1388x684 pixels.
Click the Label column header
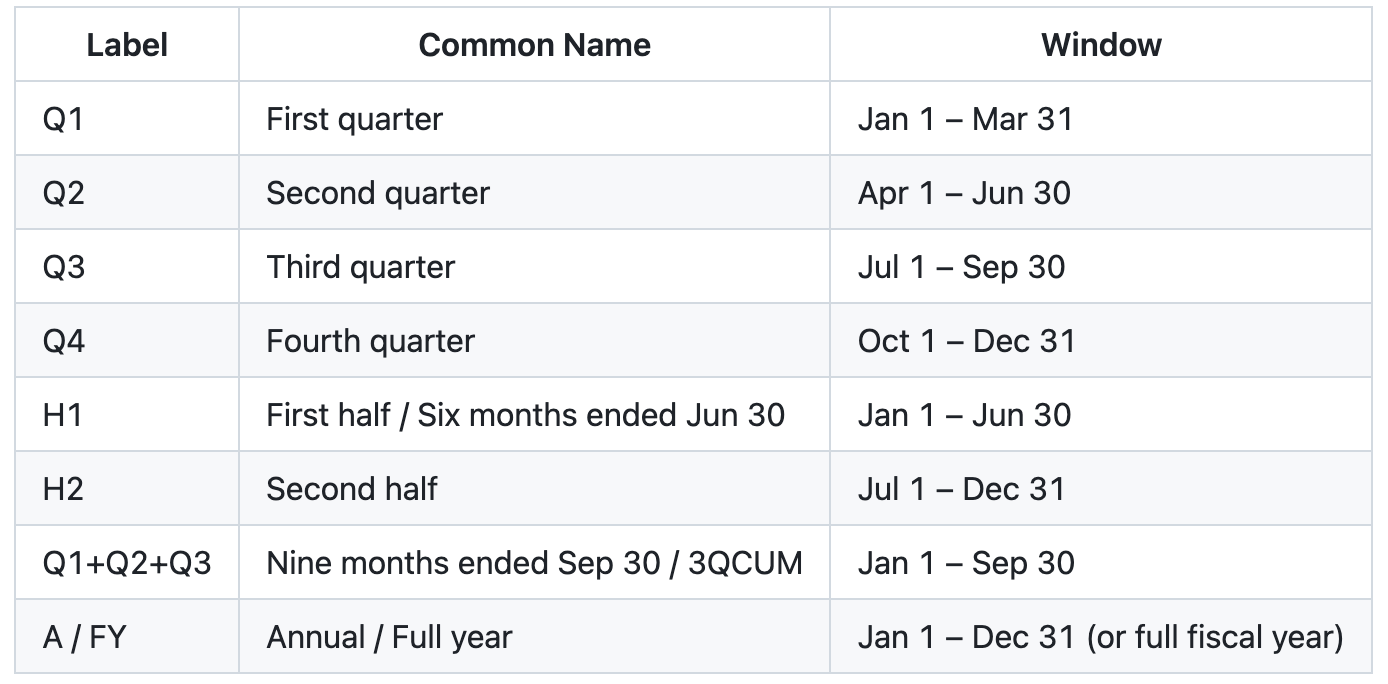(x=127, y=45)
